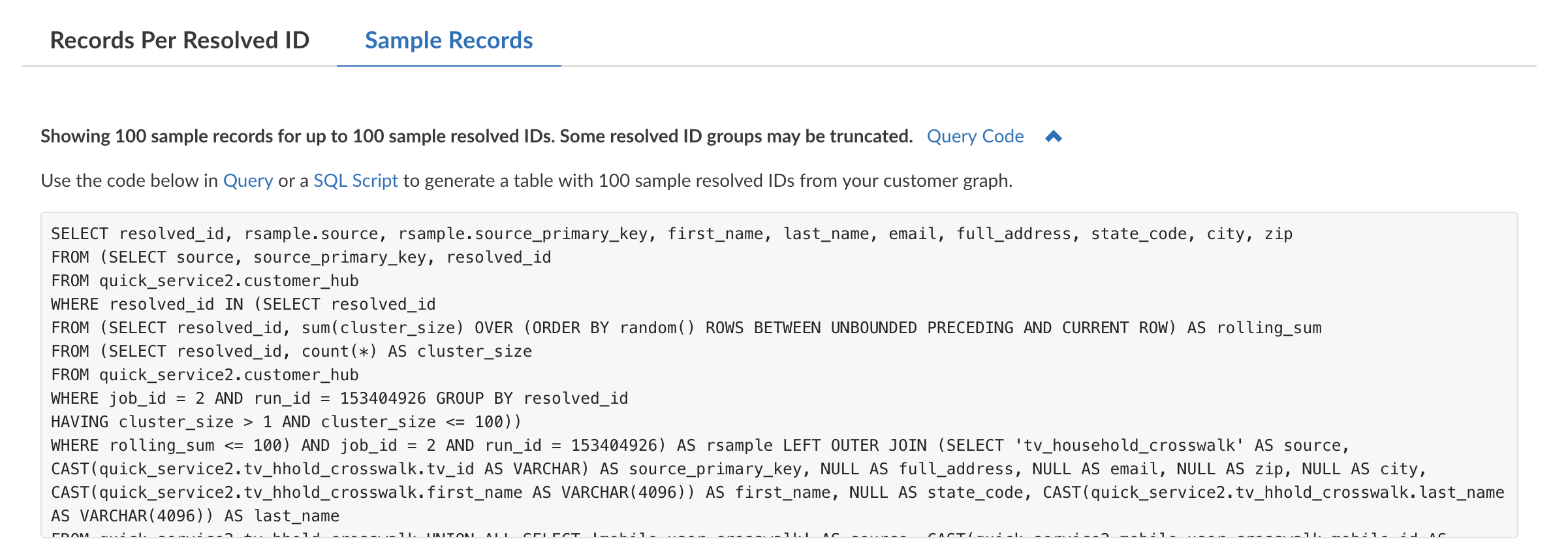Switch to Records Per Resolved ID tab
The image size is (1568, 554).
point(180,41)
